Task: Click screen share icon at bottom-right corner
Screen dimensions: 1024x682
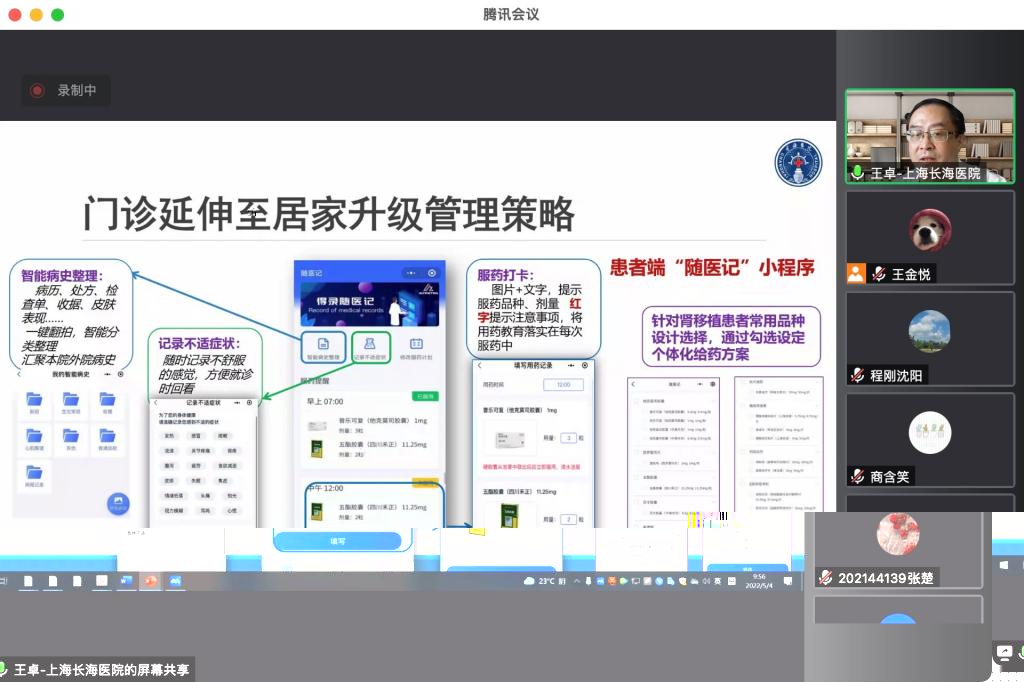Action: coord(1004,653)
